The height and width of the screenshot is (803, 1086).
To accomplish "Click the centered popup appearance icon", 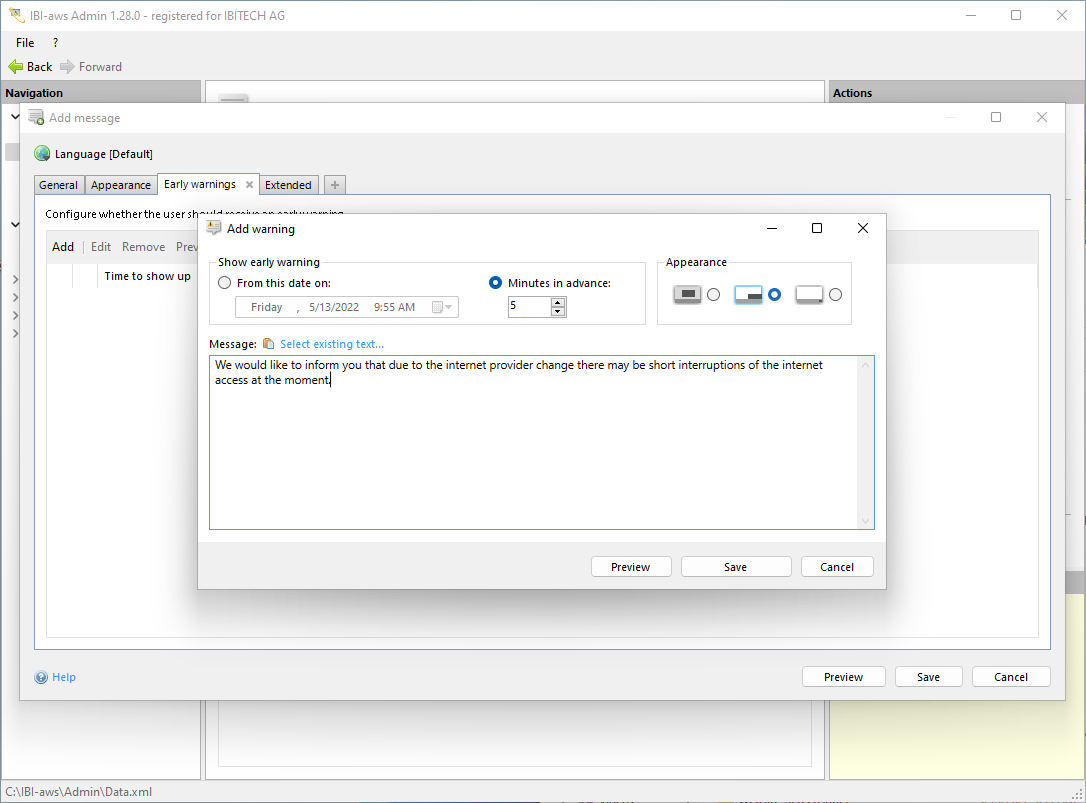I will point(687,294).
